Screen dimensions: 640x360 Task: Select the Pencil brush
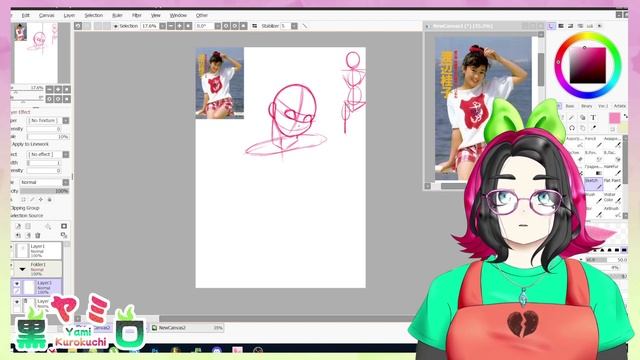[x=593, y=142]
